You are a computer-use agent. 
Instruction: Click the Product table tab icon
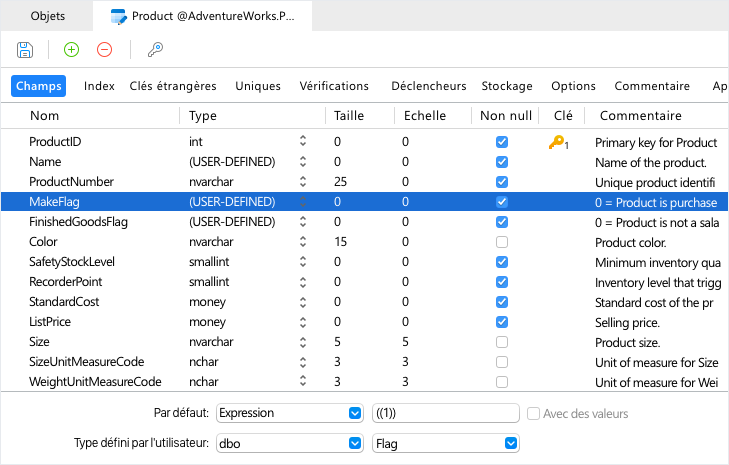[119, 16]
